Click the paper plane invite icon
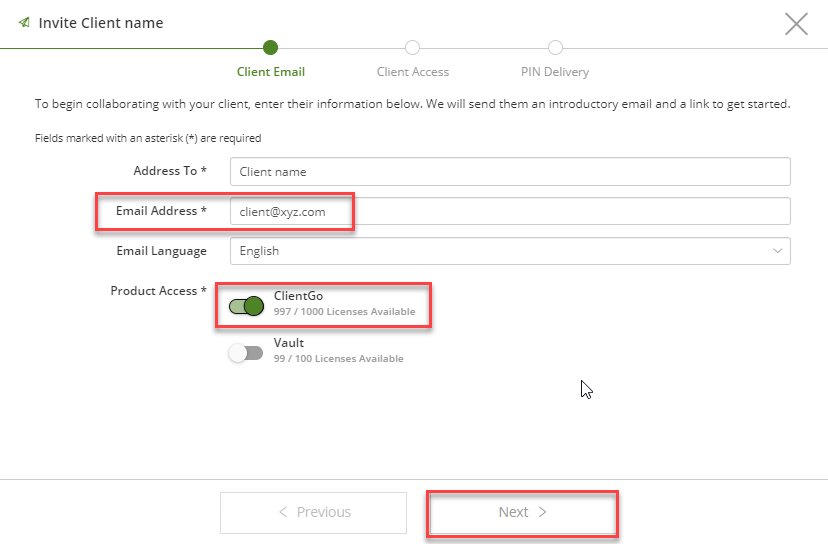This screenshot has height=544, width=828. click(x=24, y=22)
